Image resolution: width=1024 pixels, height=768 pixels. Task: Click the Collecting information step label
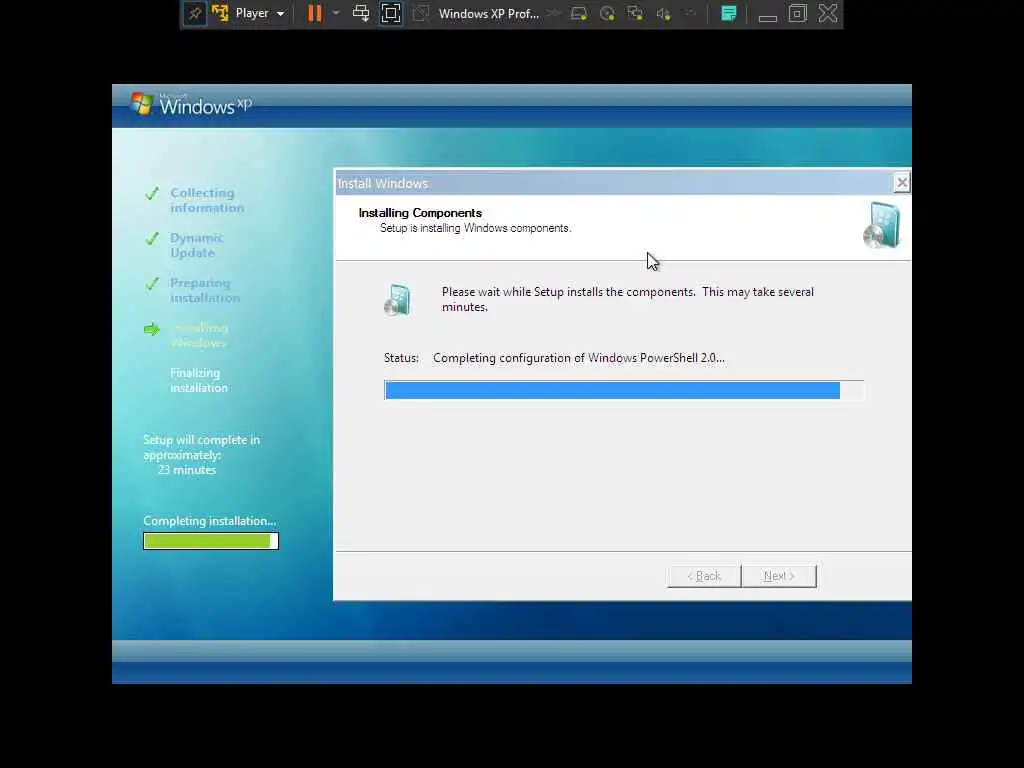[x=207, y=200]
